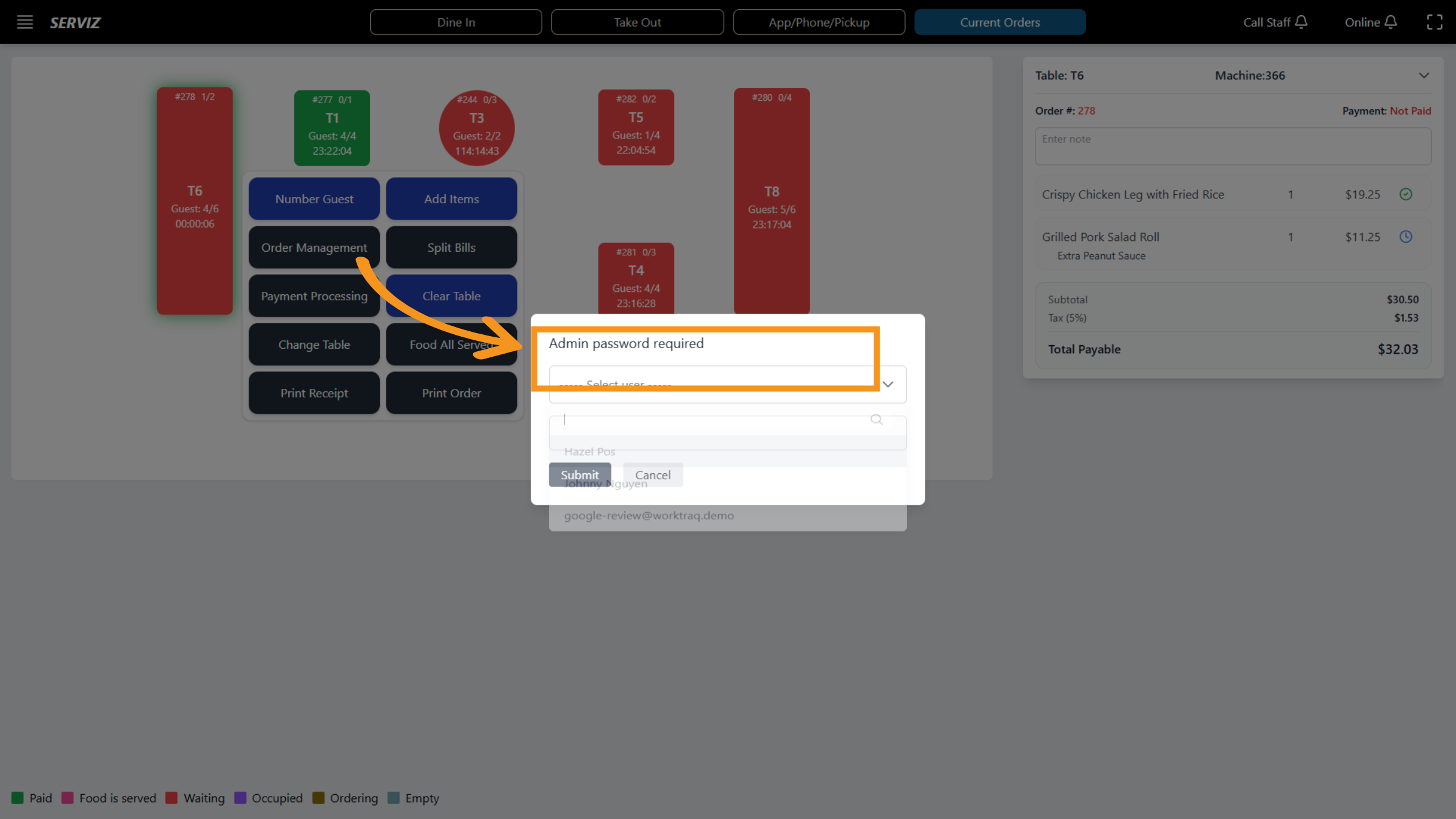Screen dimensions: 1456x819
Task: Open the Select user dropdown
Action: tap(727, 384)
